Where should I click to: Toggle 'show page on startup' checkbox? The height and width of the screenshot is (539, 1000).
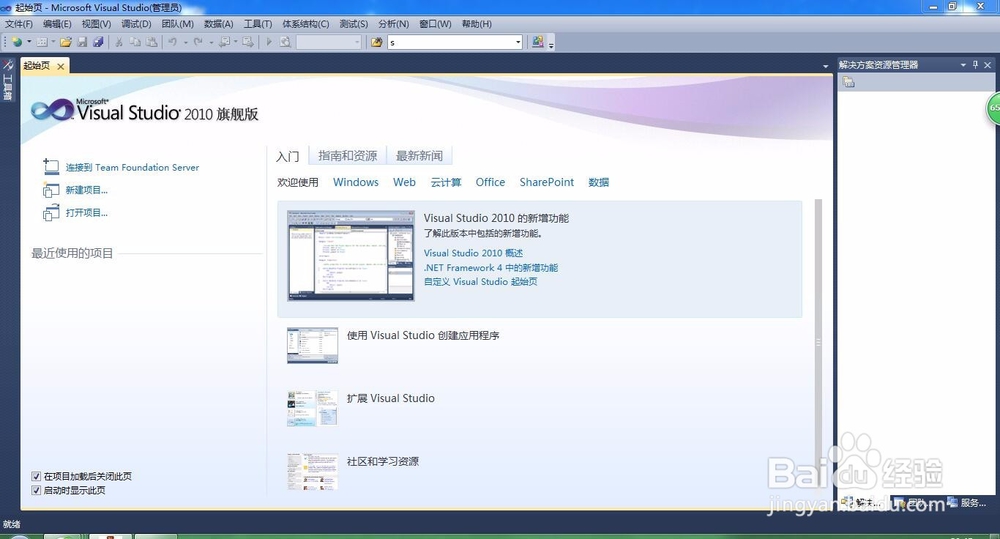coord(36,491)
